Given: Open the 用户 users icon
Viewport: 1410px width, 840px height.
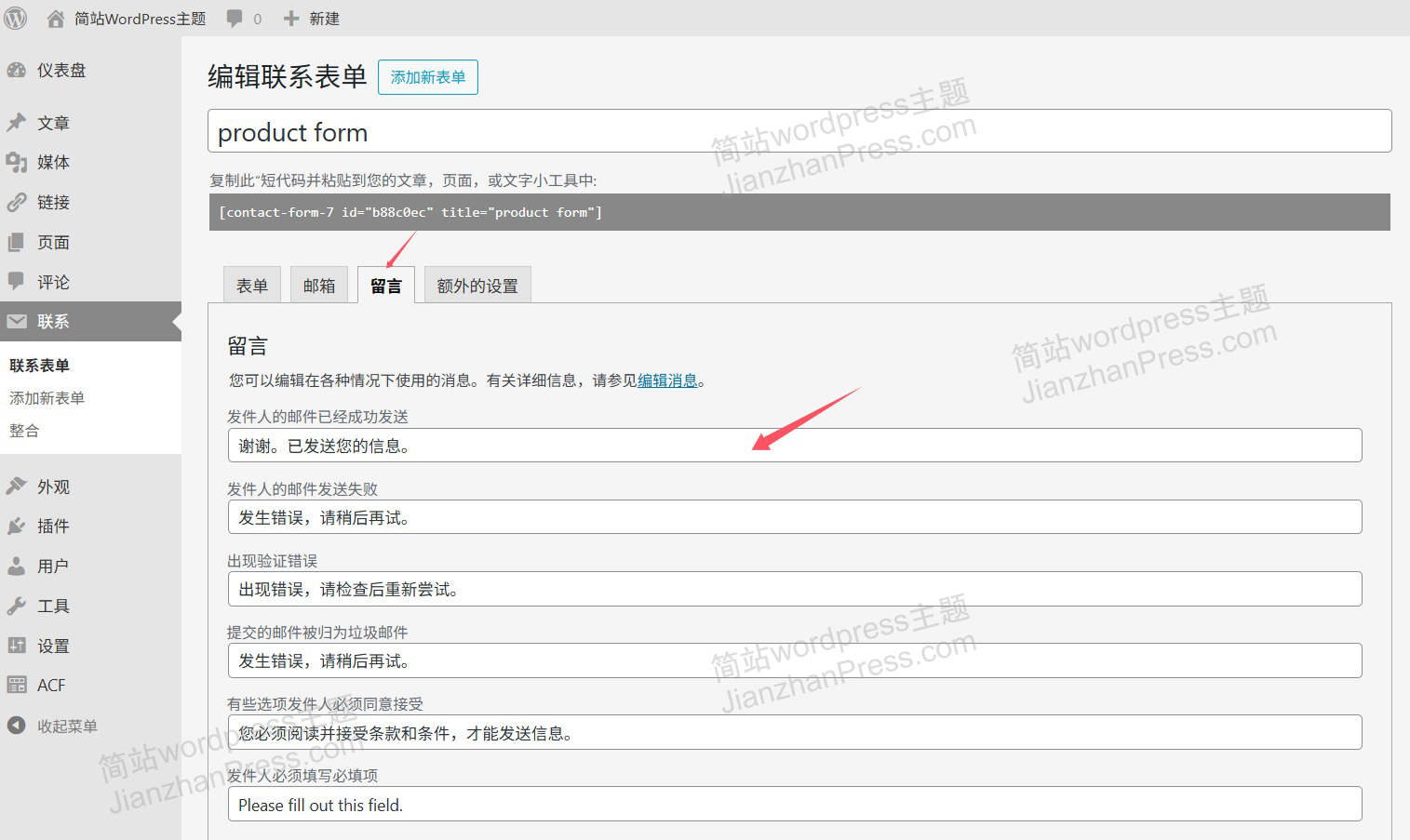Looking at the screenshot, I should tap(18, 565).
